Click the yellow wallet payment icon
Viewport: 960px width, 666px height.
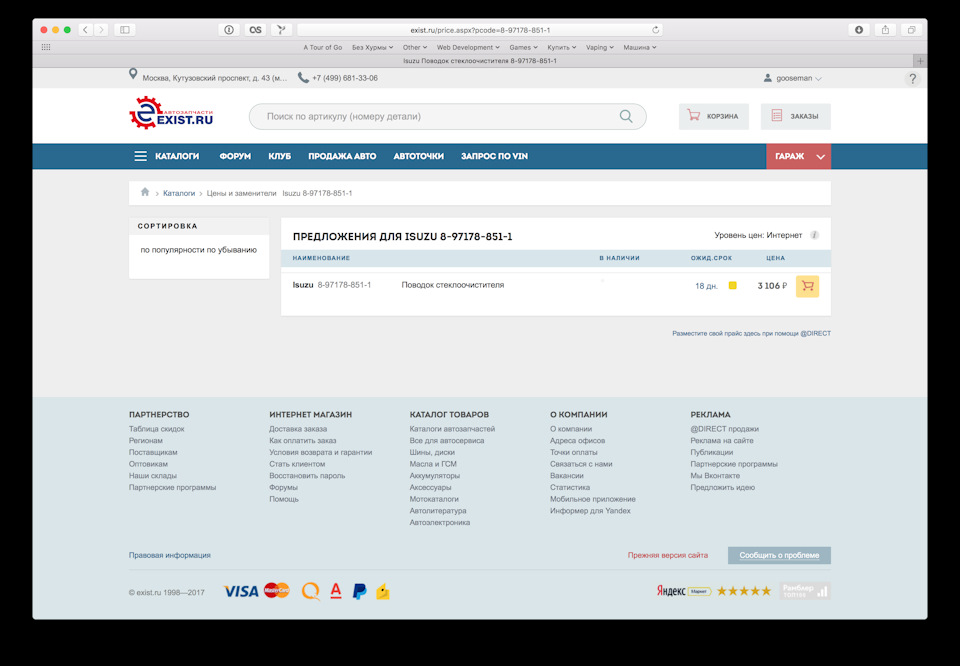[x=383, y=592]
